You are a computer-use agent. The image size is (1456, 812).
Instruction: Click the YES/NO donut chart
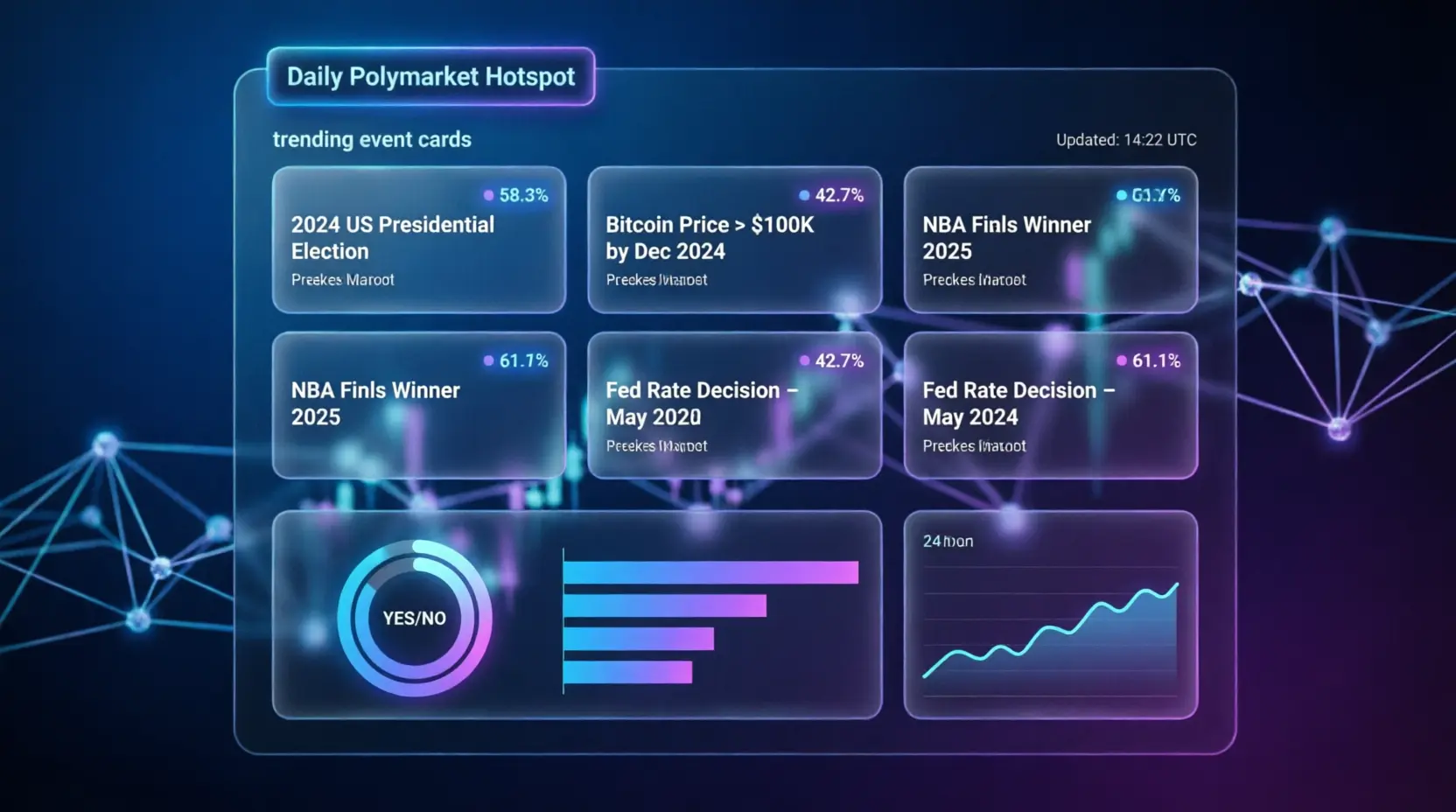click(415, 618)
